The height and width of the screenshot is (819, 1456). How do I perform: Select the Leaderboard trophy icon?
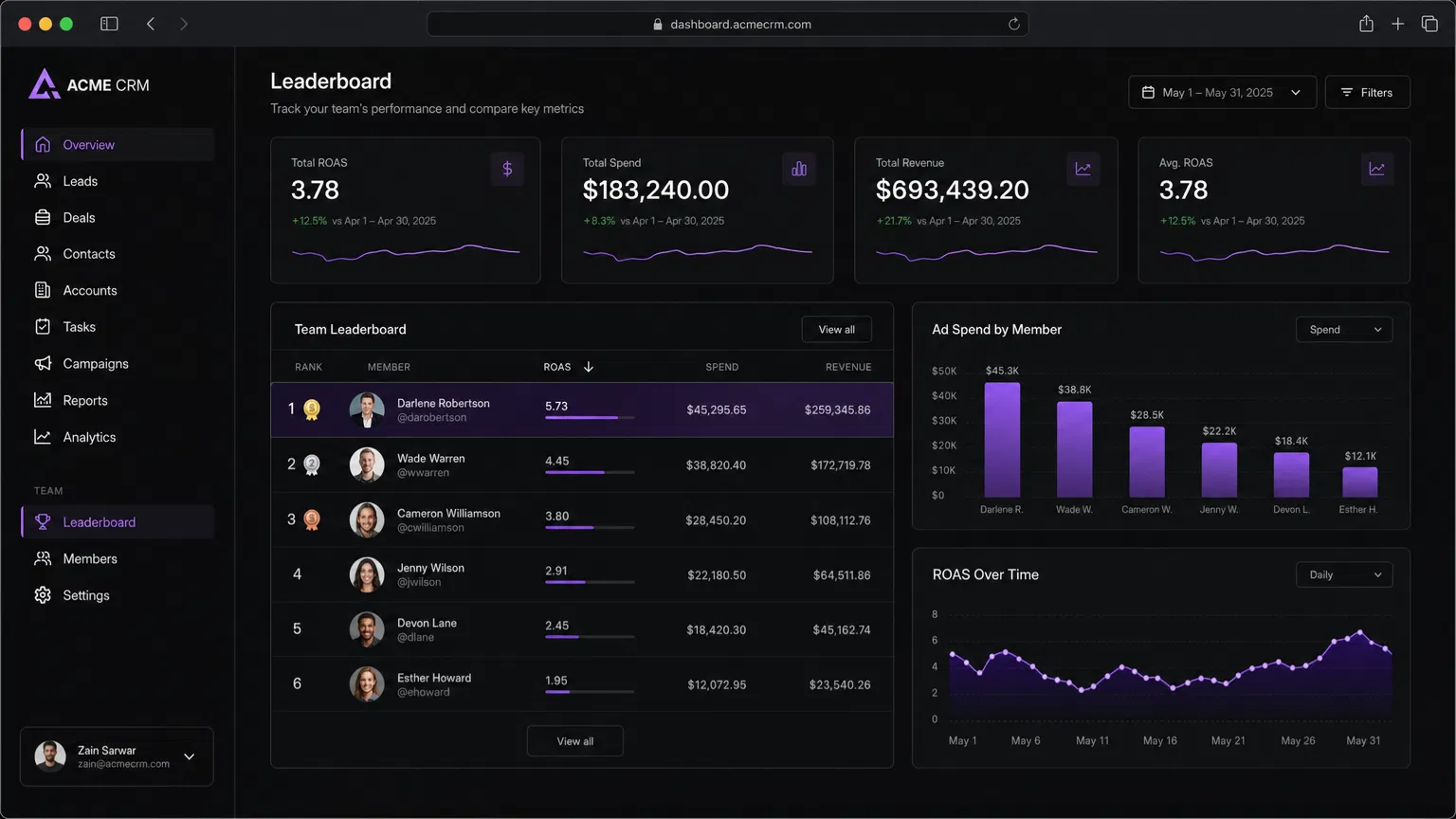[44, 522]
